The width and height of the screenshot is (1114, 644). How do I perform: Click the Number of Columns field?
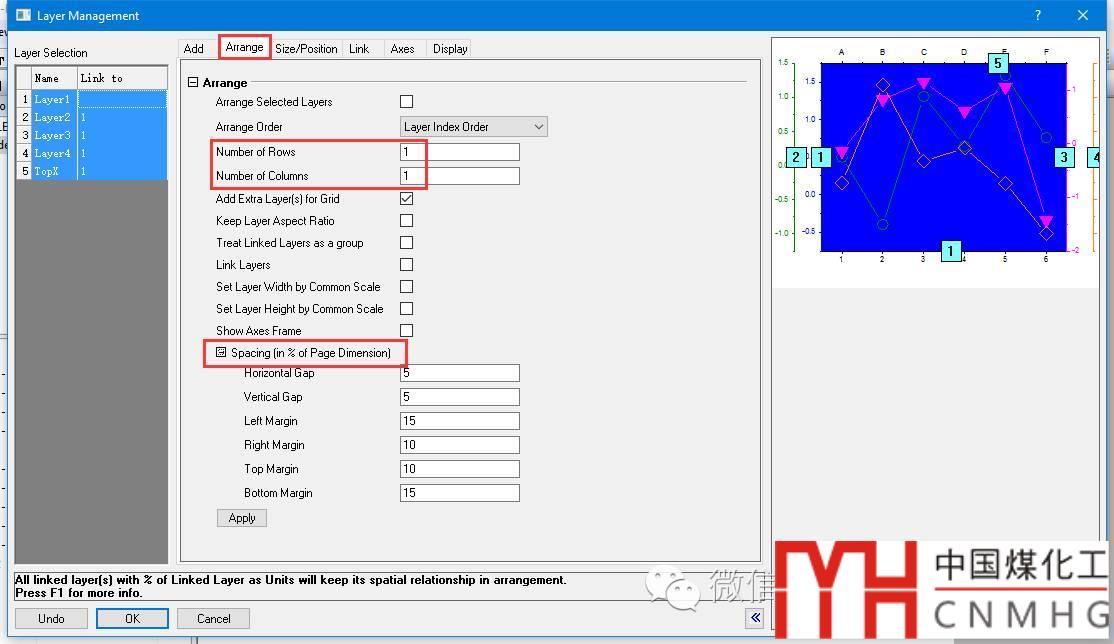[460, 176]
